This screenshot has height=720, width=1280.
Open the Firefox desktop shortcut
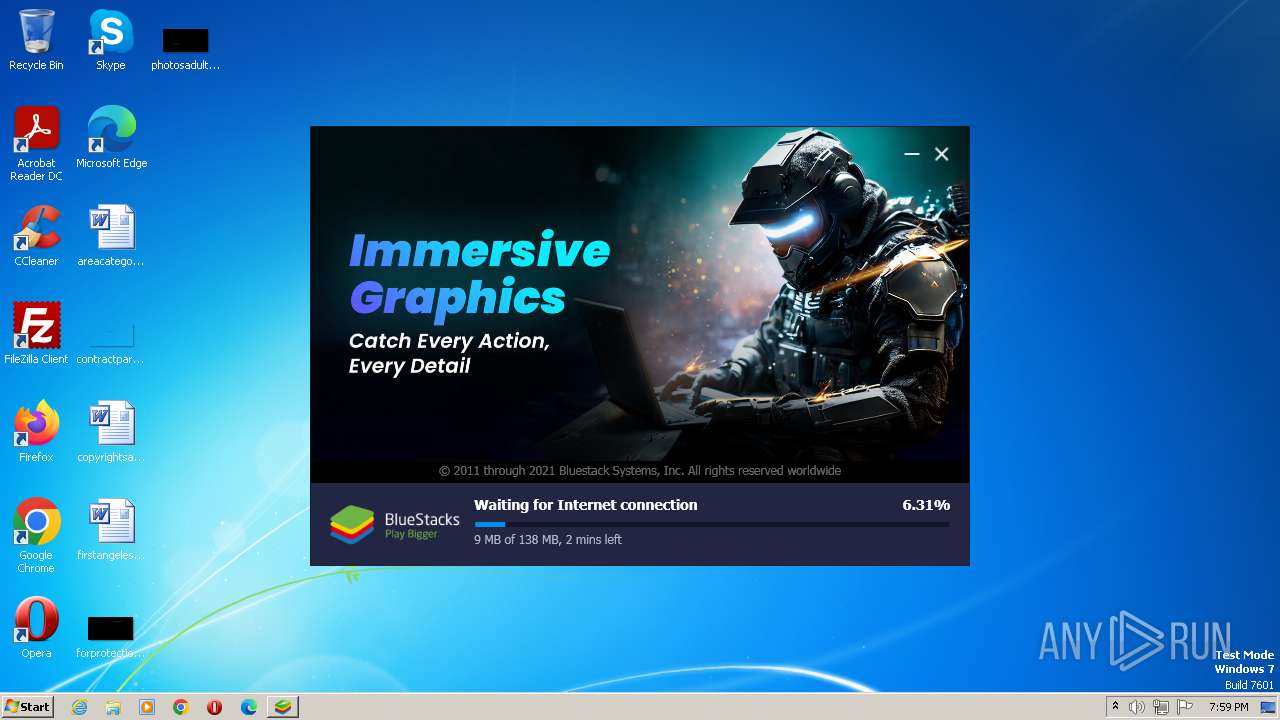pos(36,431)
